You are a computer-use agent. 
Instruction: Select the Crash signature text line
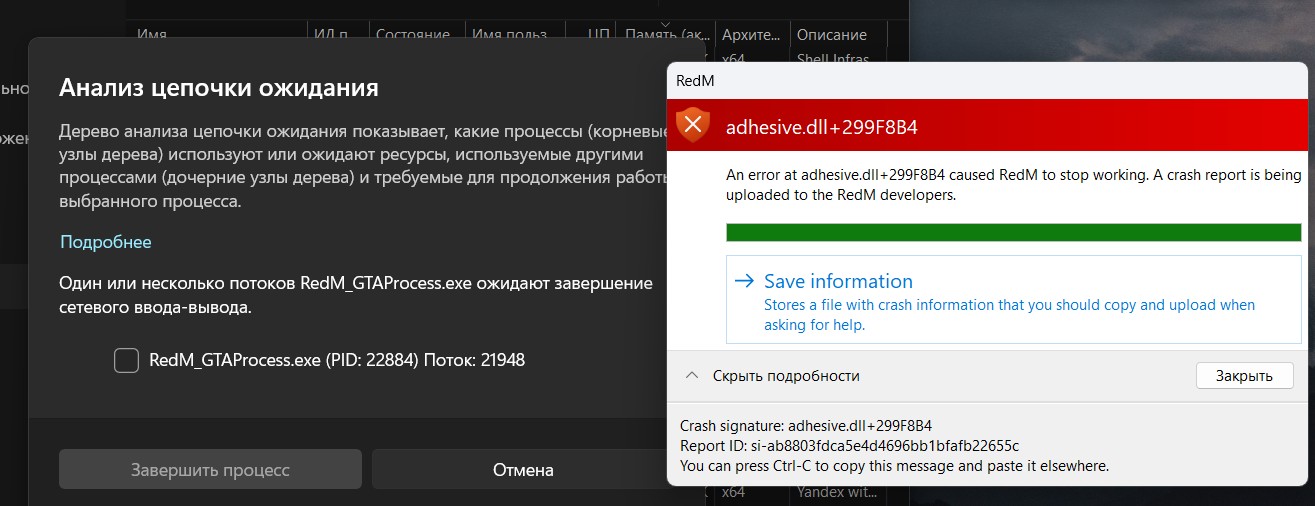[805, 425]
